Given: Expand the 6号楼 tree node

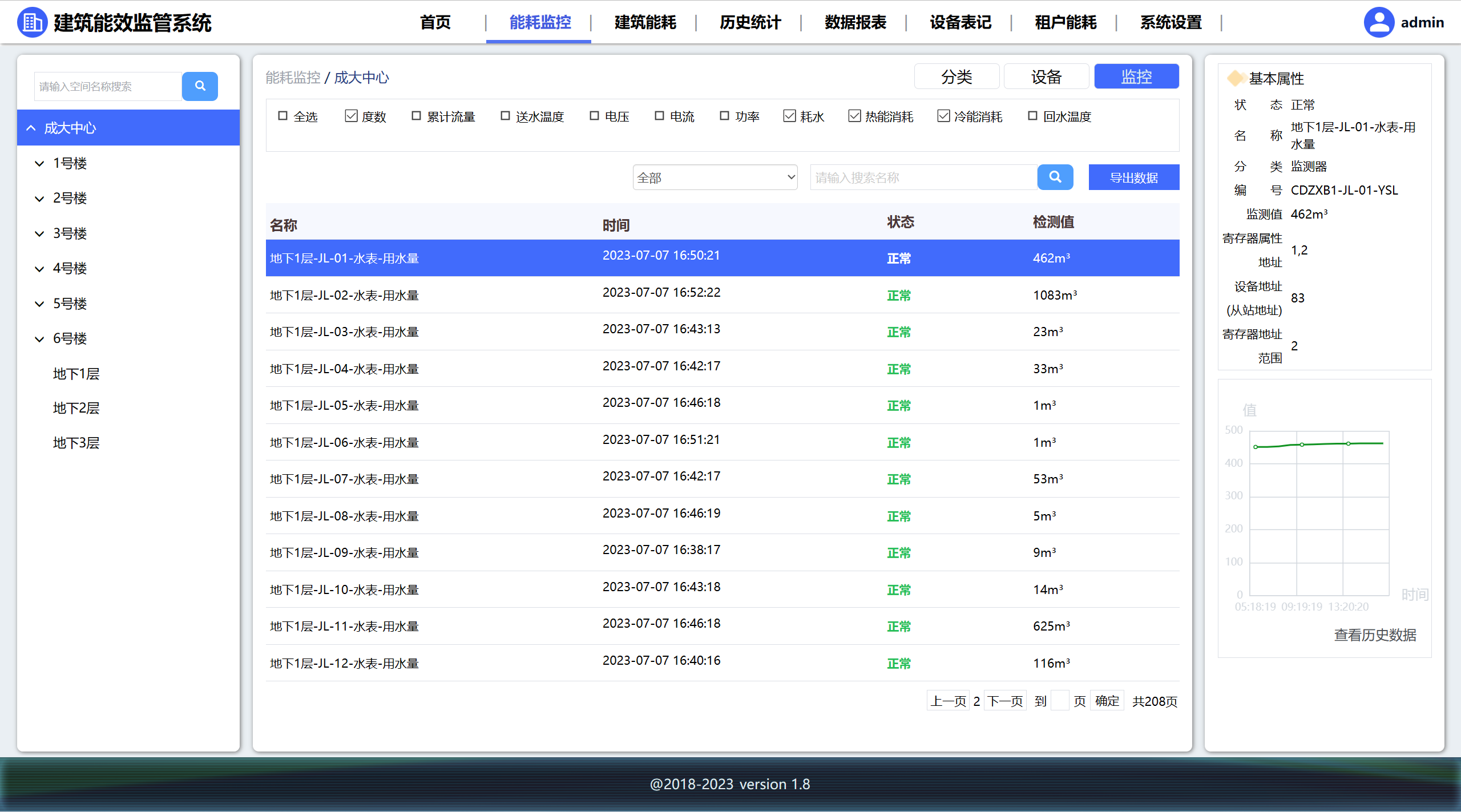Looking at the screenshot, I should coord(39,339).
